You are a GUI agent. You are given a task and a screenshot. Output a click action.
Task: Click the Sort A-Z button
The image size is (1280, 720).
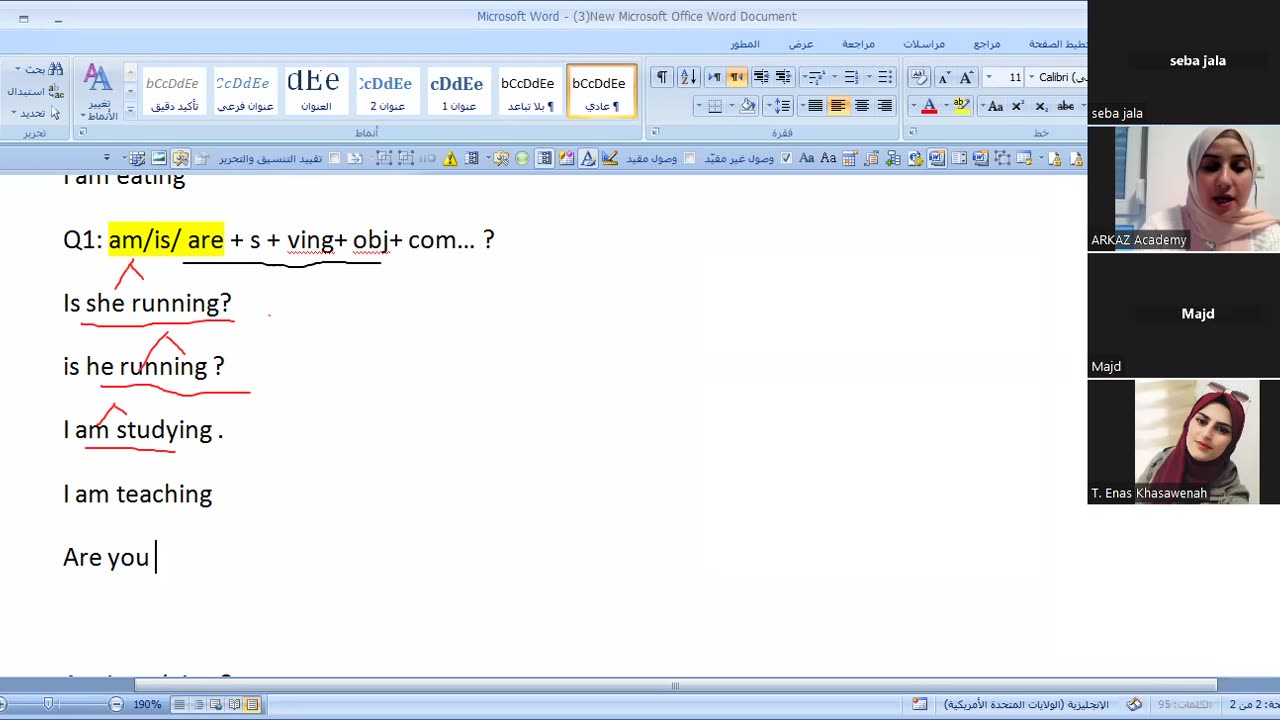[x=689, y=77]
